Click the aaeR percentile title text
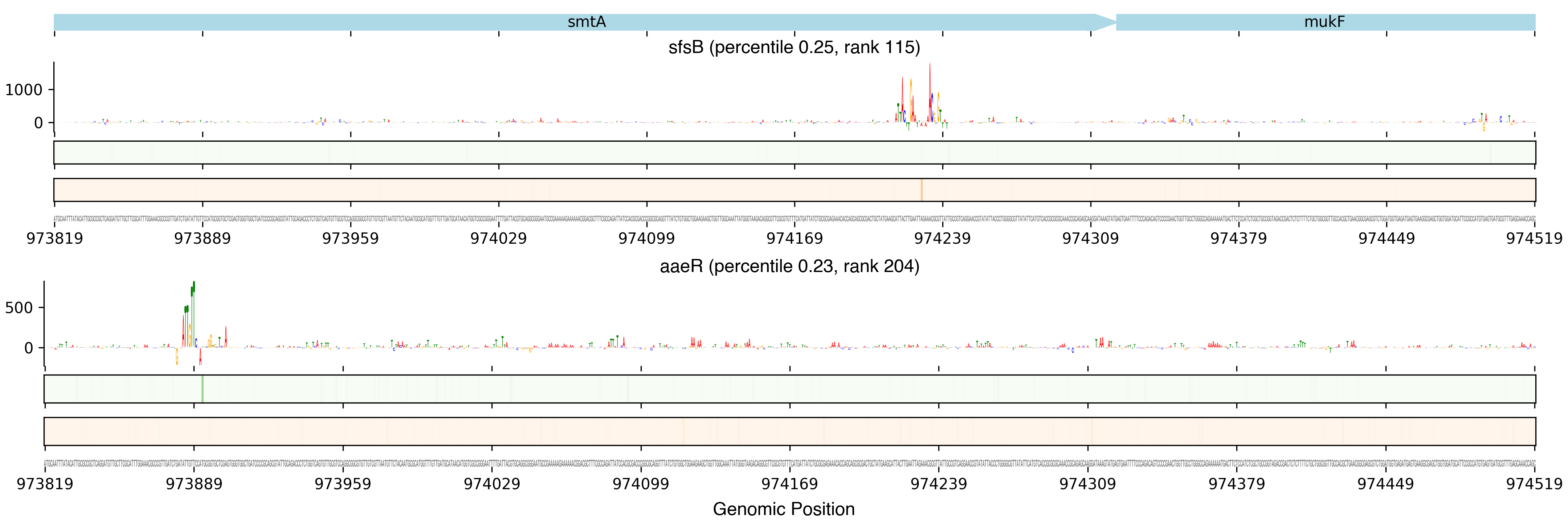The width and height of the screenshot is (1568, 523). point(789,266)
